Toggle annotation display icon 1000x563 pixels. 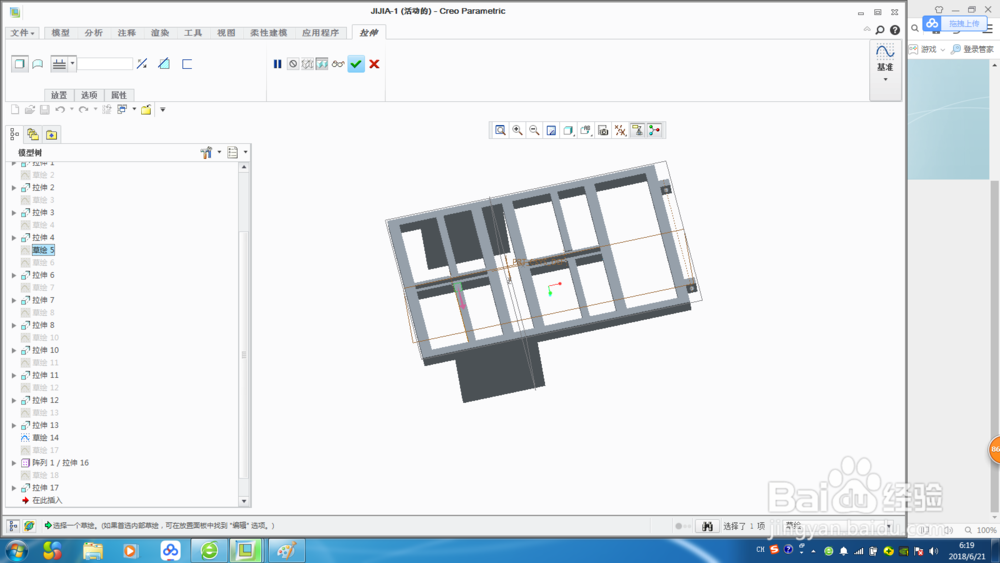pyautogui.click(x=637, y=130)
